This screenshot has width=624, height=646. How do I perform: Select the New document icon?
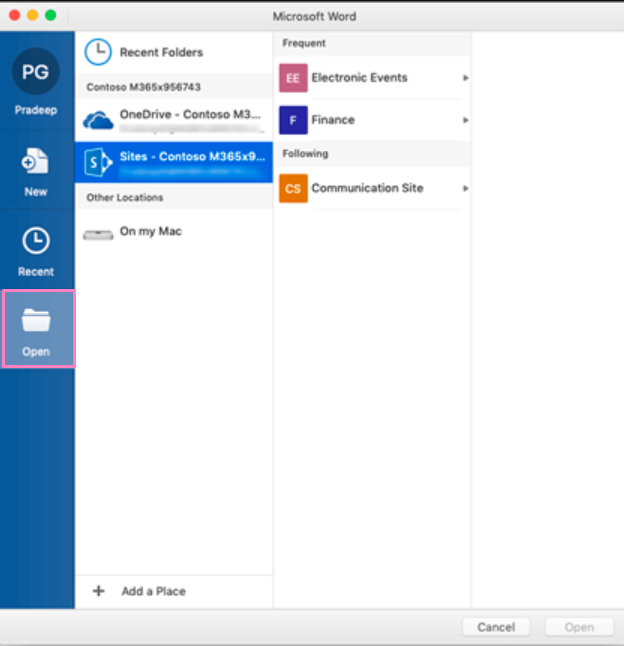click(x=36, y=162)
